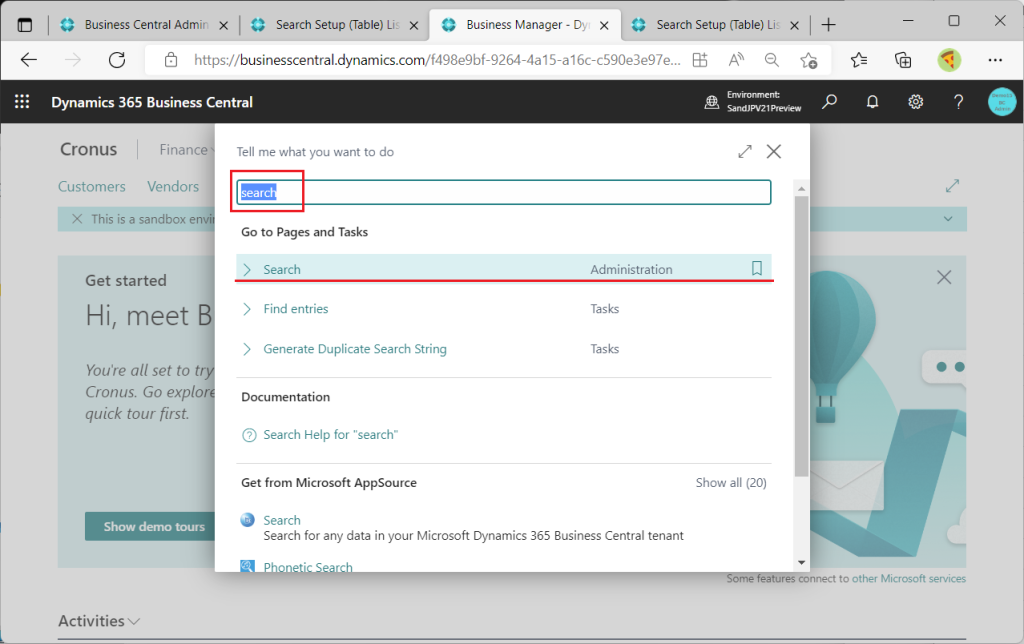This screenshot has width=1024, height=644.
Task: Close the Business Central Admin tab
Action: tap(223, 25)
